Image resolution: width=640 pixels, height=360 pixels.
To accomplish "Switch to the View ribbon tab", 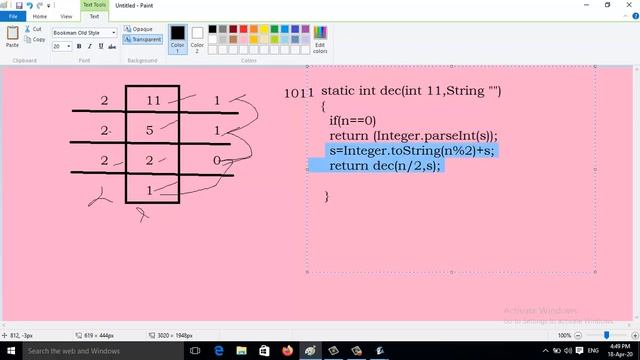I will (x=66, y=16).
